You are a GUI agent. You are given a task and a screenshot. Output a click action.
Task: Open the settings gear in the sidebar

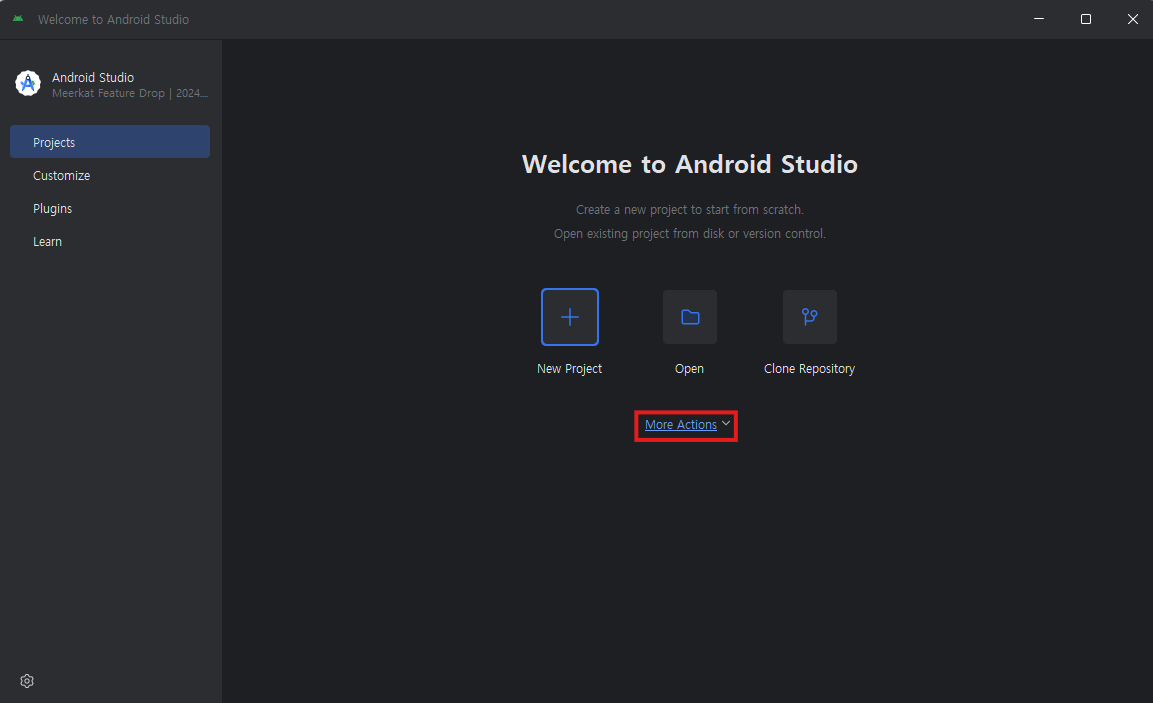click(27, 681)
